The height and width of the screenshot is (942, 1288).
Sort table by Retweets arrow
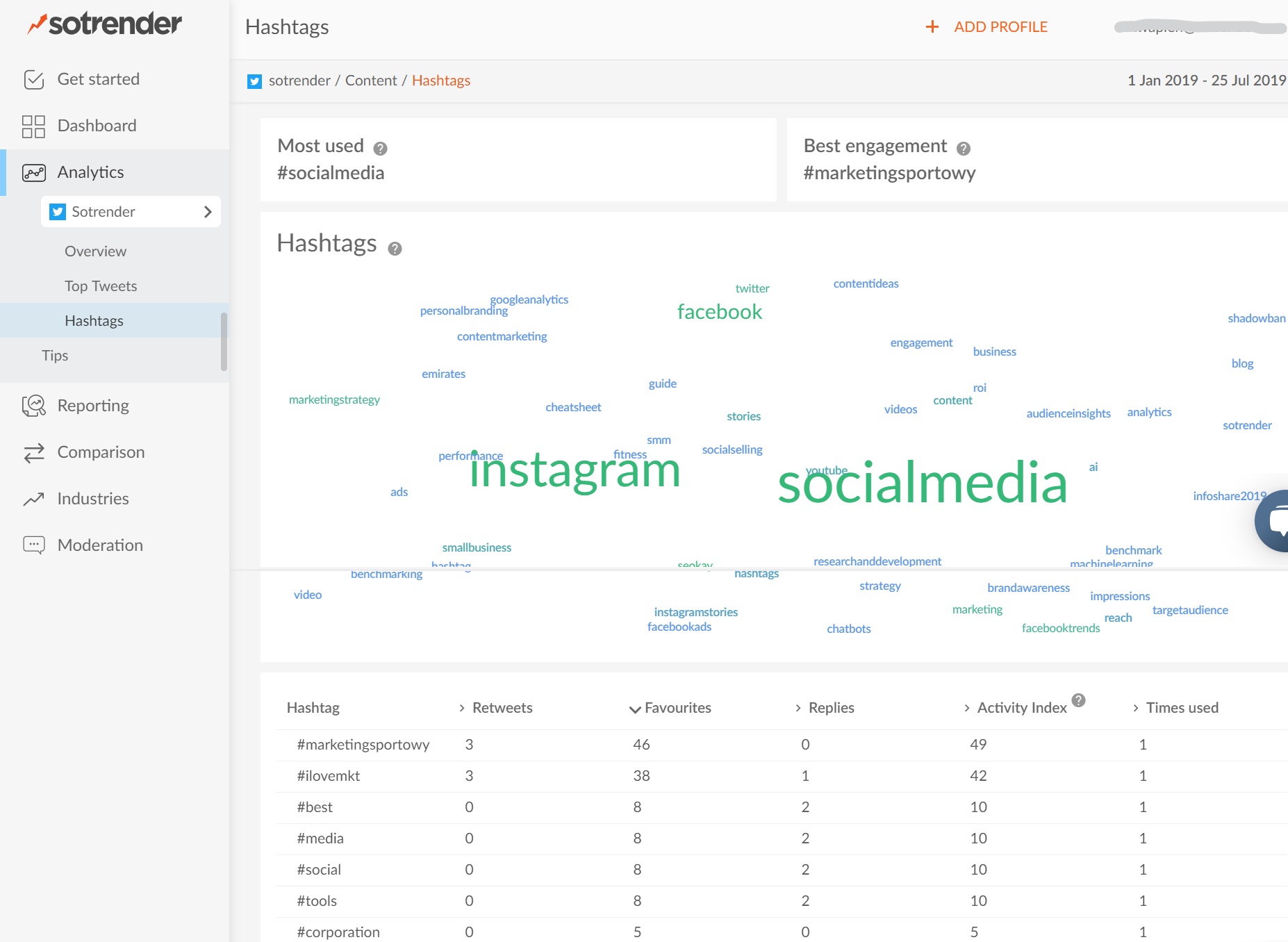pyautogui.click(x=461, y=708)
